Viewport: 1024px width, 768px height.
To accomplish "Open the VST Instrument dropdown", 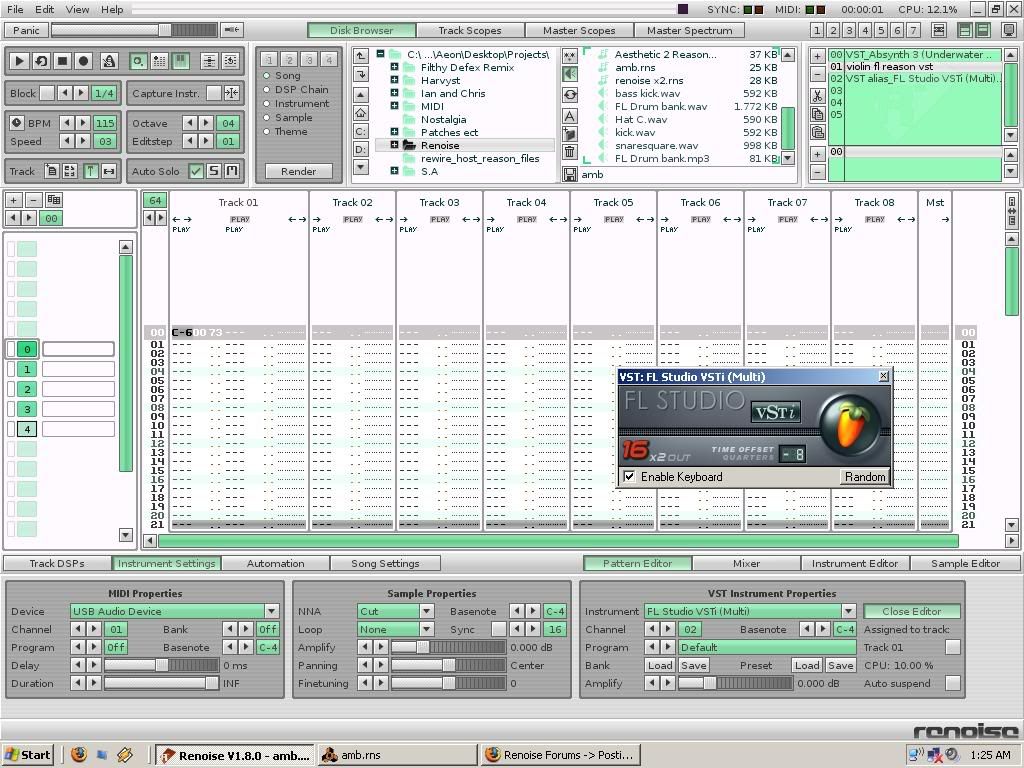I will [848, 611].
